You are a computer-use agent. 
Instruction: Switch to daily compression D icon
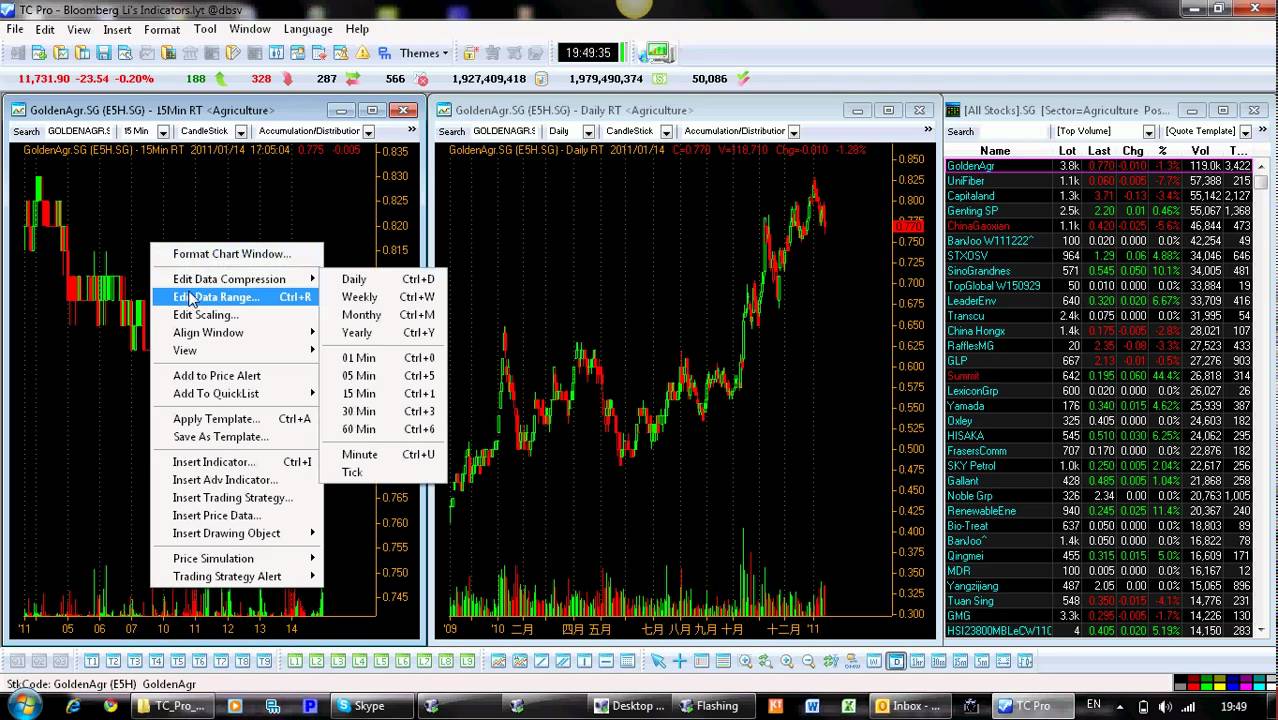click(896, 661)
